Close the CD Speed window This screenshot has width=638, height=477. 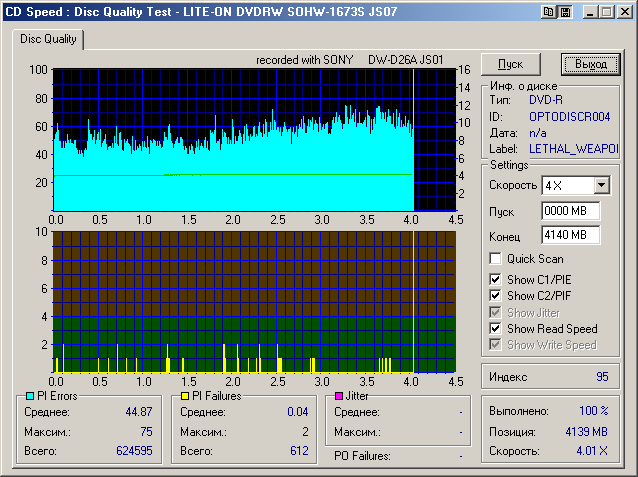point(625,12)
